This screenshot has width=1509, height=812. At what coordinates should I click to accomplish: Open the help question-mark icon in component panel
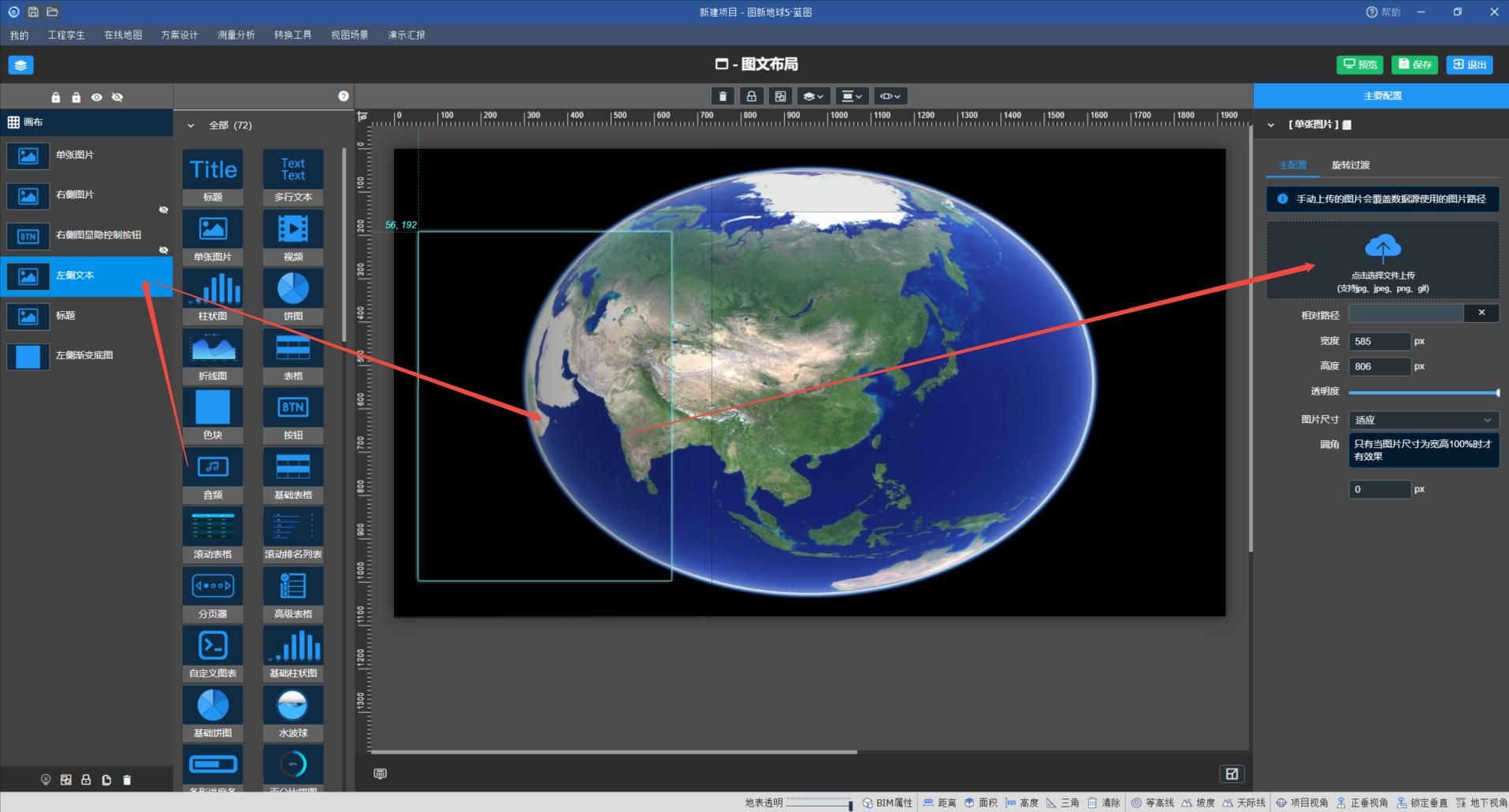click(344, 96)
